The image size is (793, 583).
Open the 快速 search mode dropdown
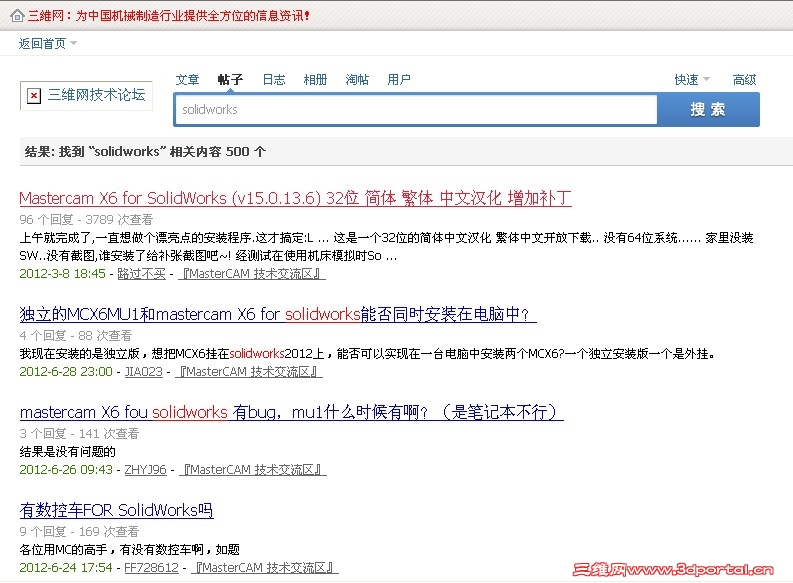coord(692,79)
